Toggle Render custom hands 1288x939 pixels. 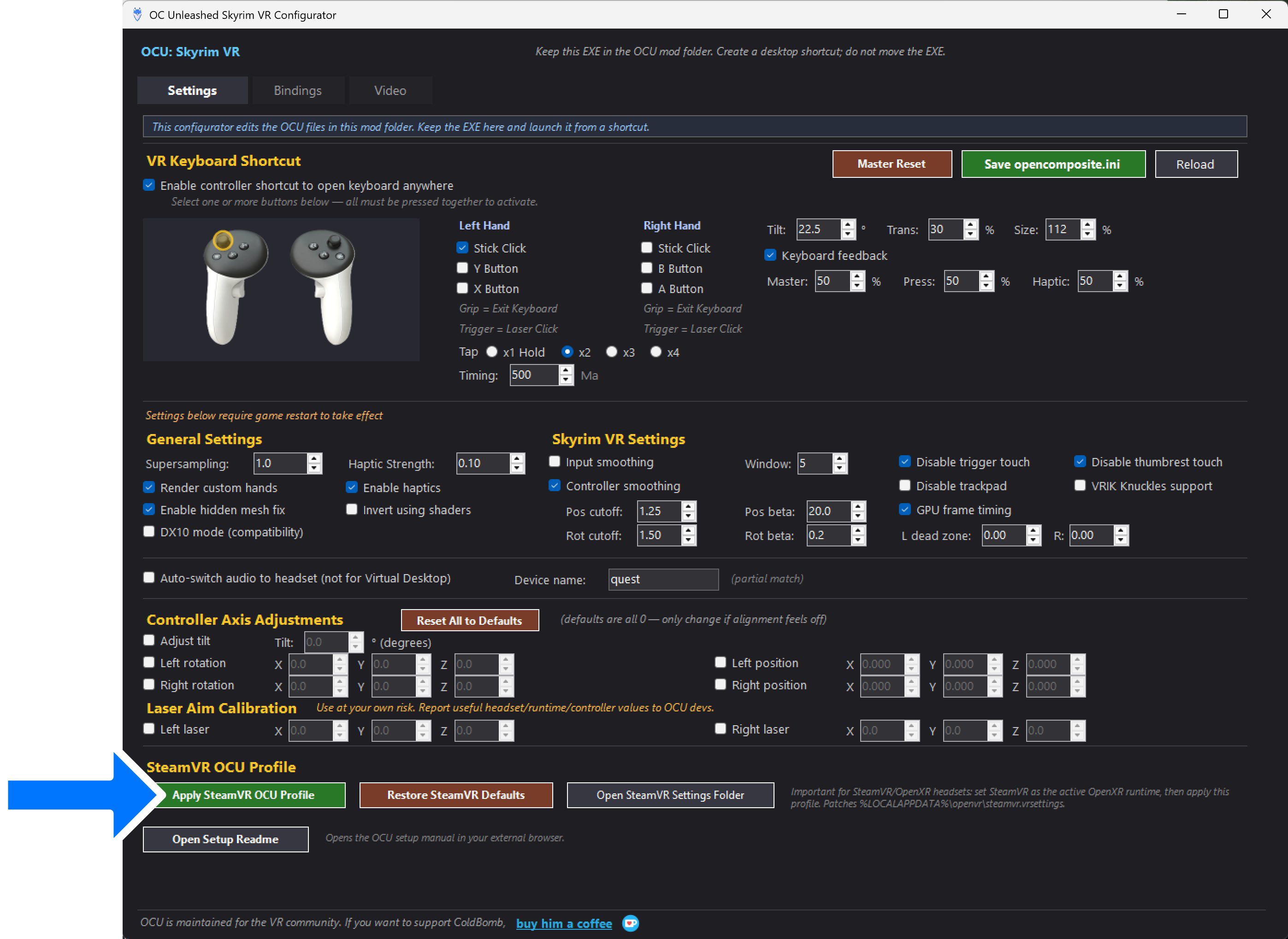pos(149,487)
